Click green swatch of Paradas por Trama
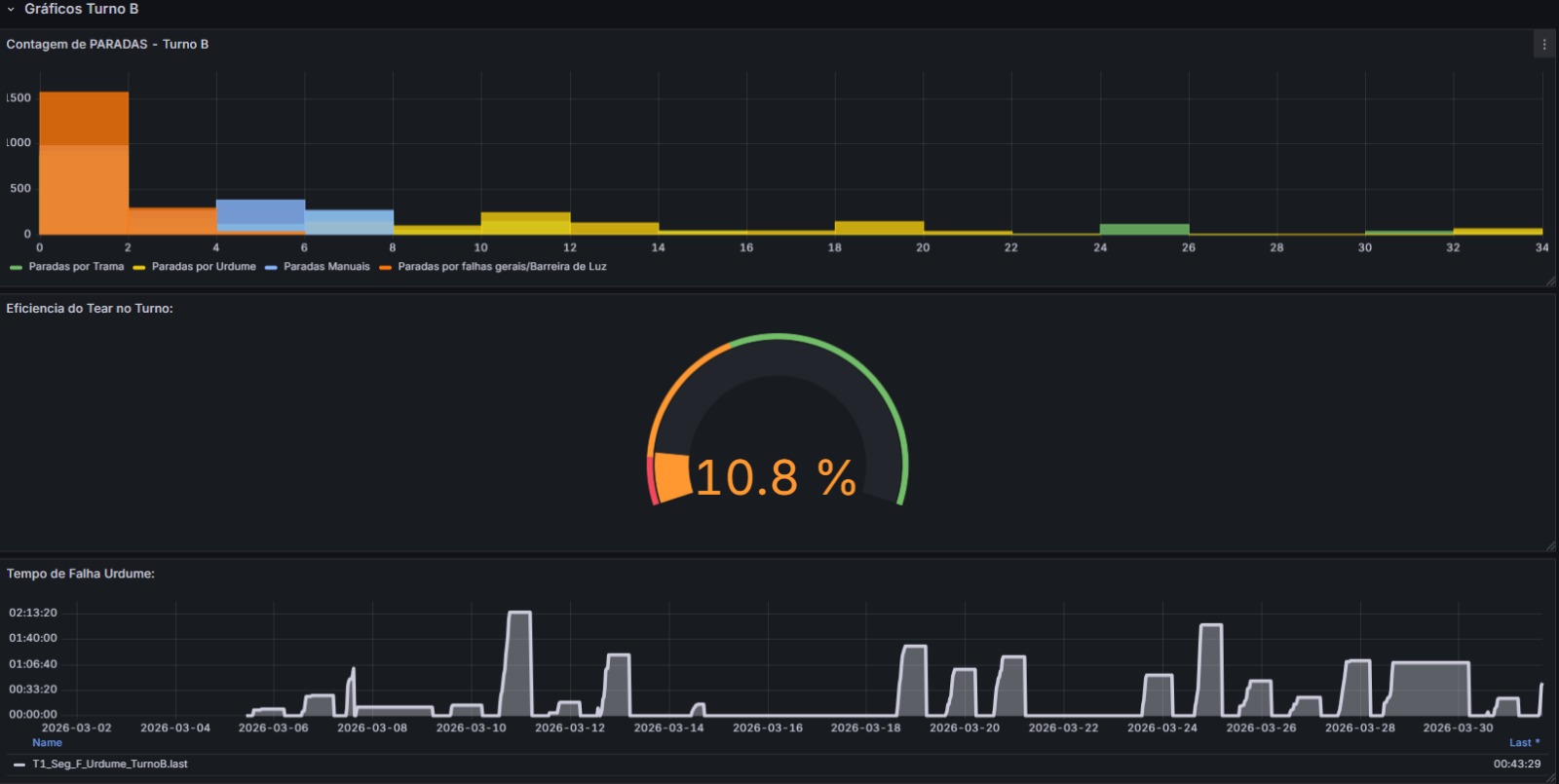1559x784 pixels. tap(16, 267)
